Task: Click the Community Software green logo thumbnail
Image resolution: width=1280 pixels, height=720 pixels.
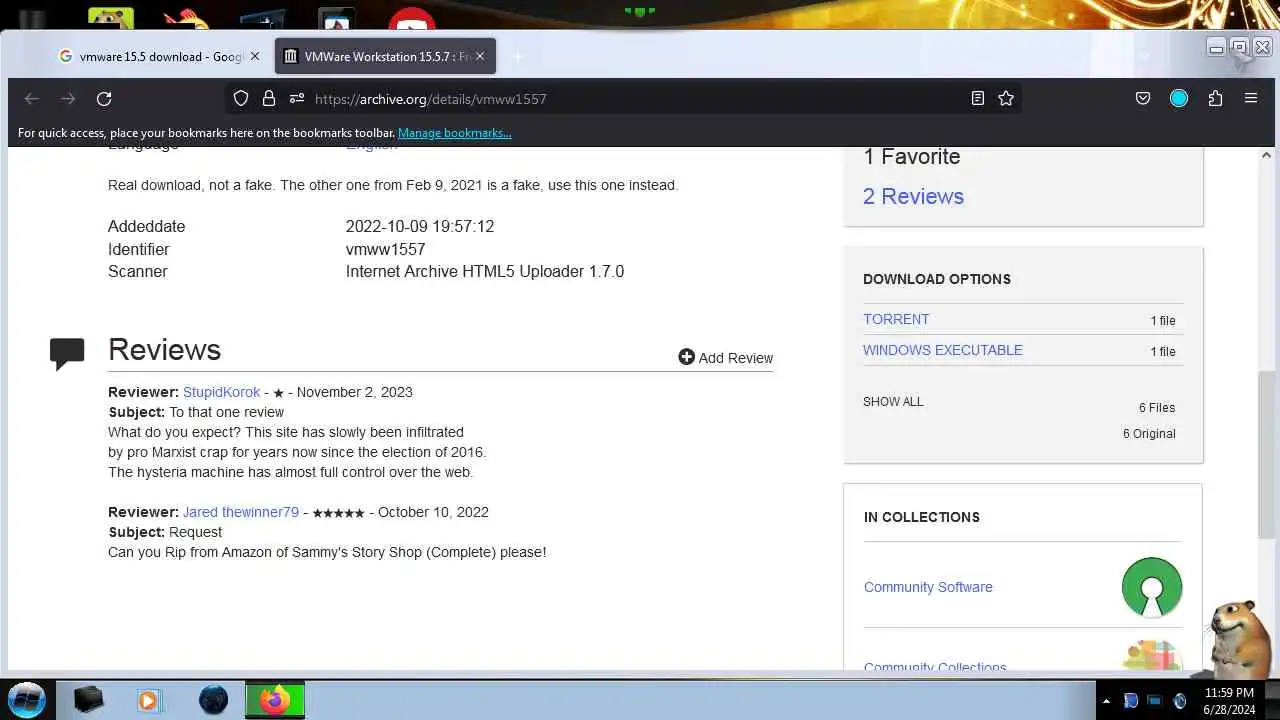Action: coord(1152,587)
